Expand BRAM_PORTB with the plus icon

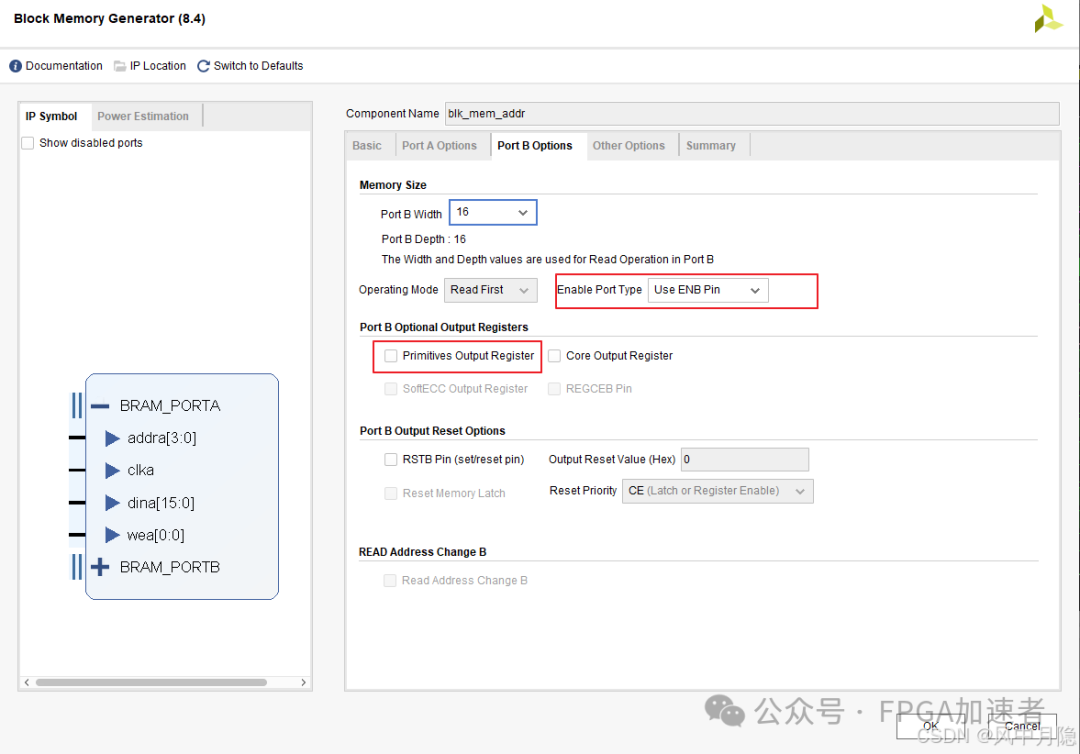tap(100, 567)
